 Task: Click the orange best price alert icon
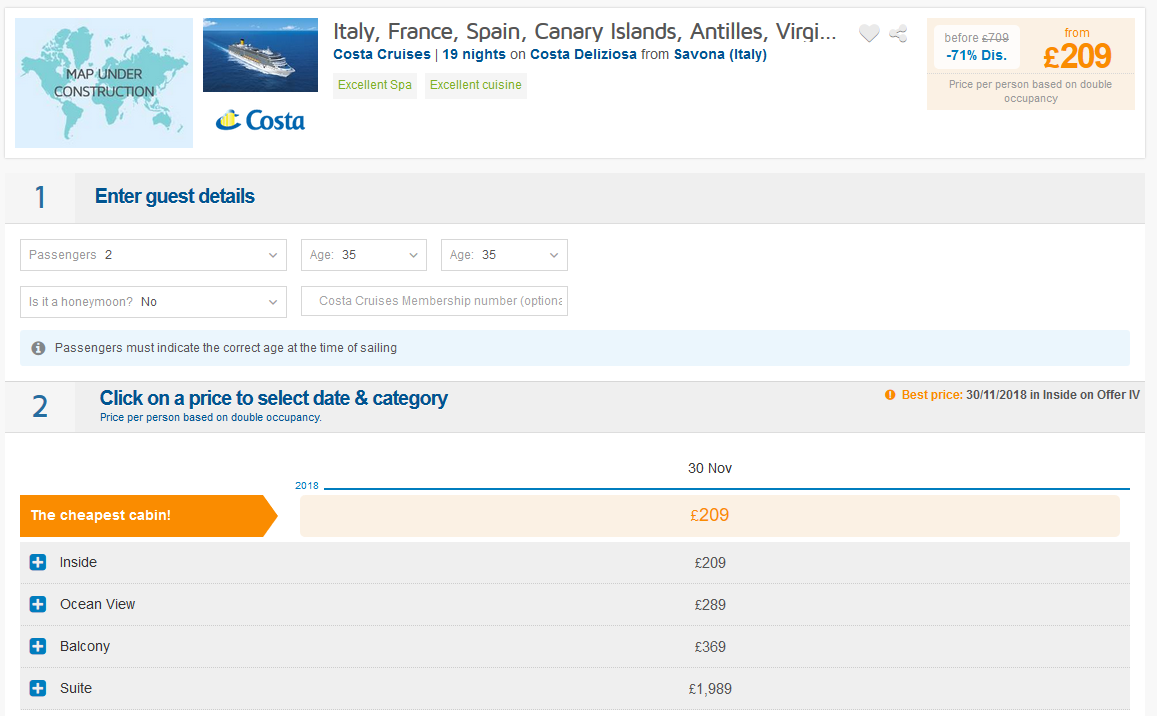click(890, 395)
